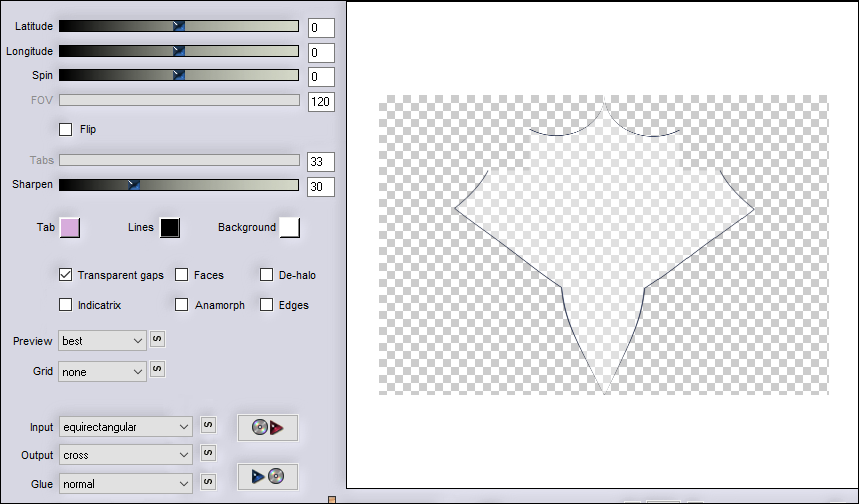Open the Grid dropdown set to none
Viewport: 859px width, 504px height.
click(102, 372)
